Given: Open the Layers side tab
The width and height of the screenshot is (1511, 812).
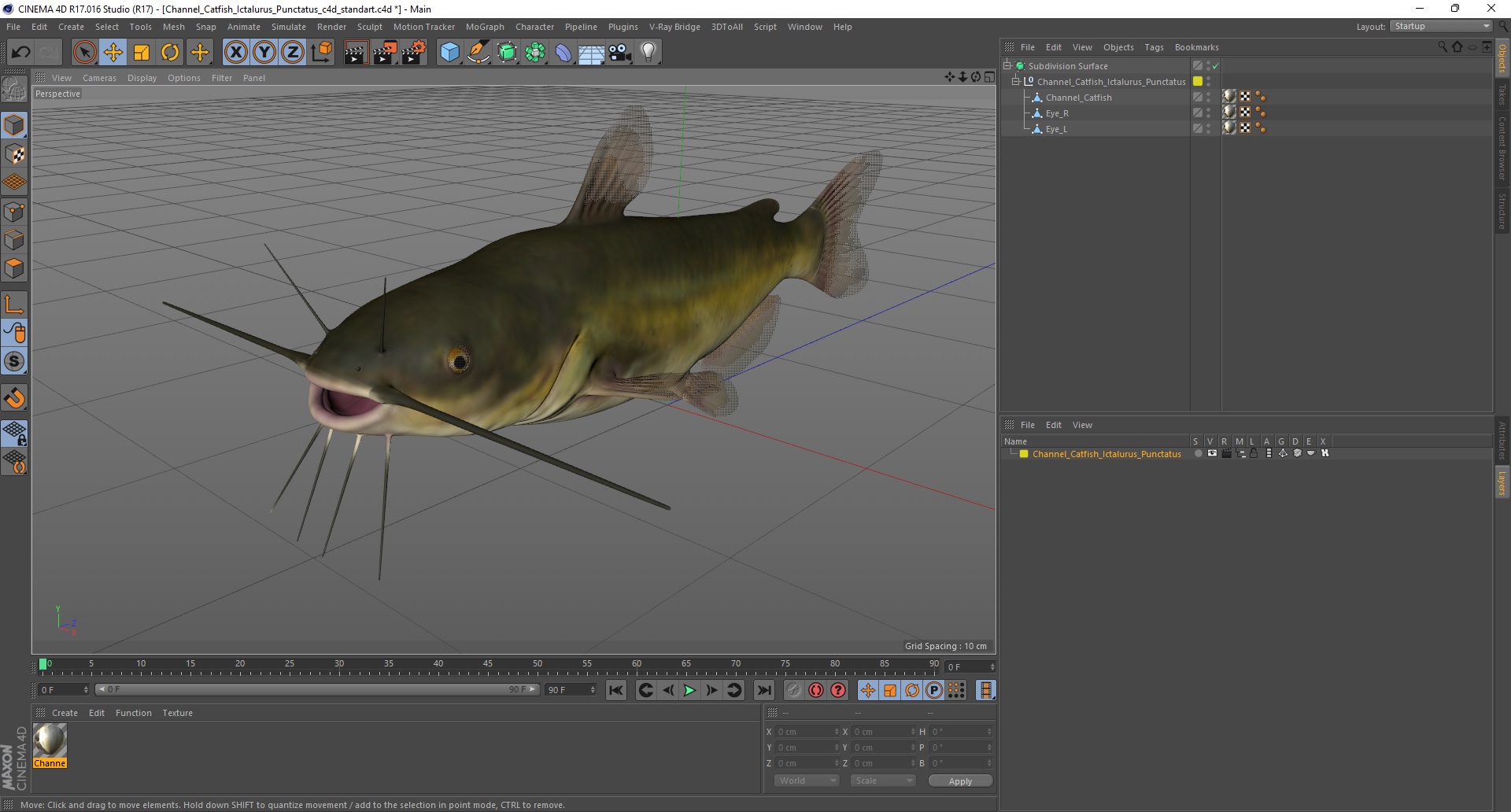Looking at the screenshot, I should (1502, 483).
